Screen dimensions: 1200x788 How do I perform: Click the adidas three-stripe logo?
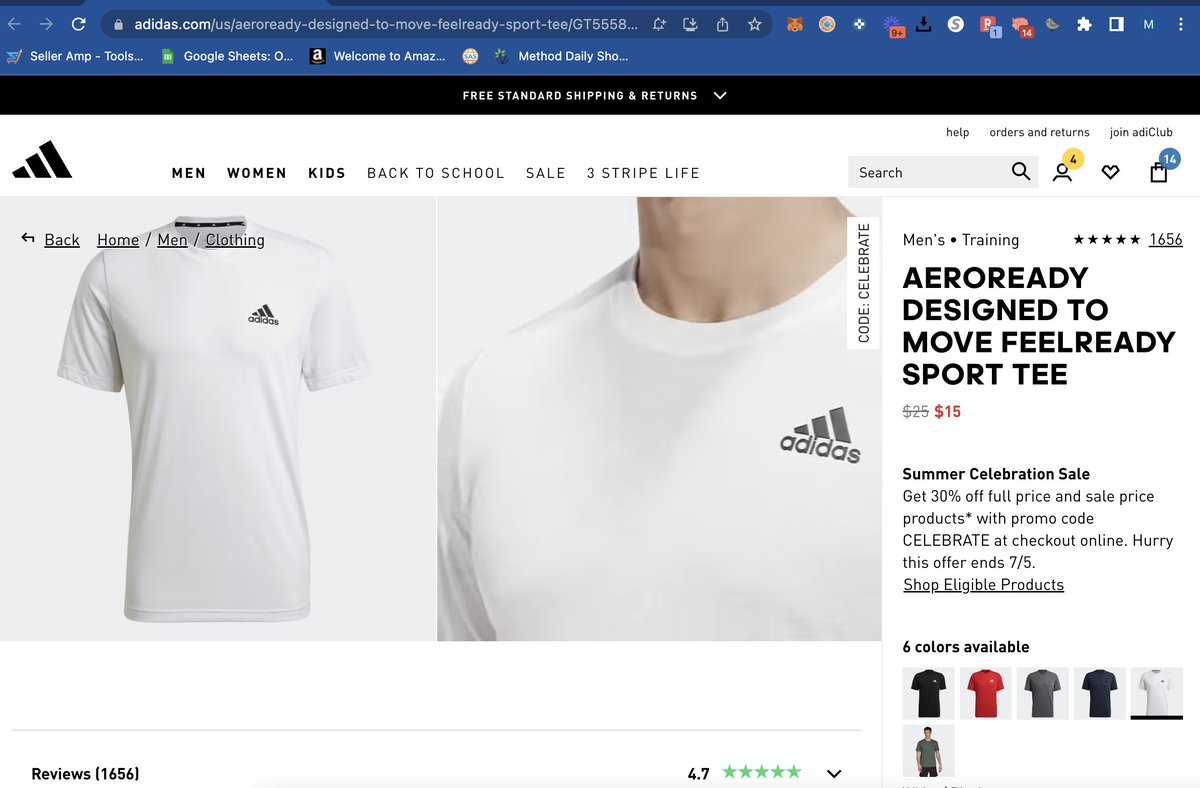click(x=42, y=160)
